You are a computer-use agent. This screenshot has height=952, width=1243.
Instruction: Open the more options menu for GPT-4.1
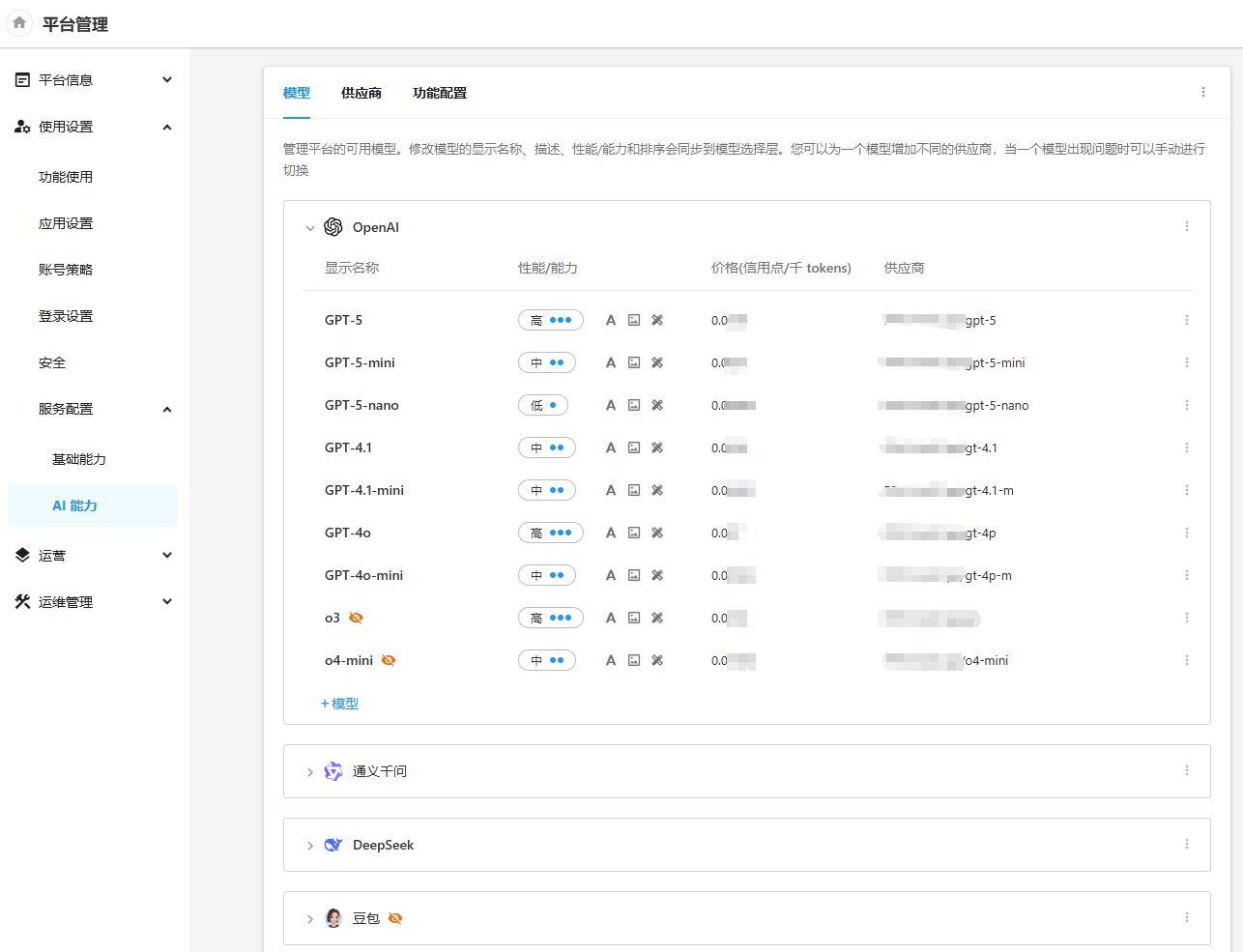click(1186, 447)
